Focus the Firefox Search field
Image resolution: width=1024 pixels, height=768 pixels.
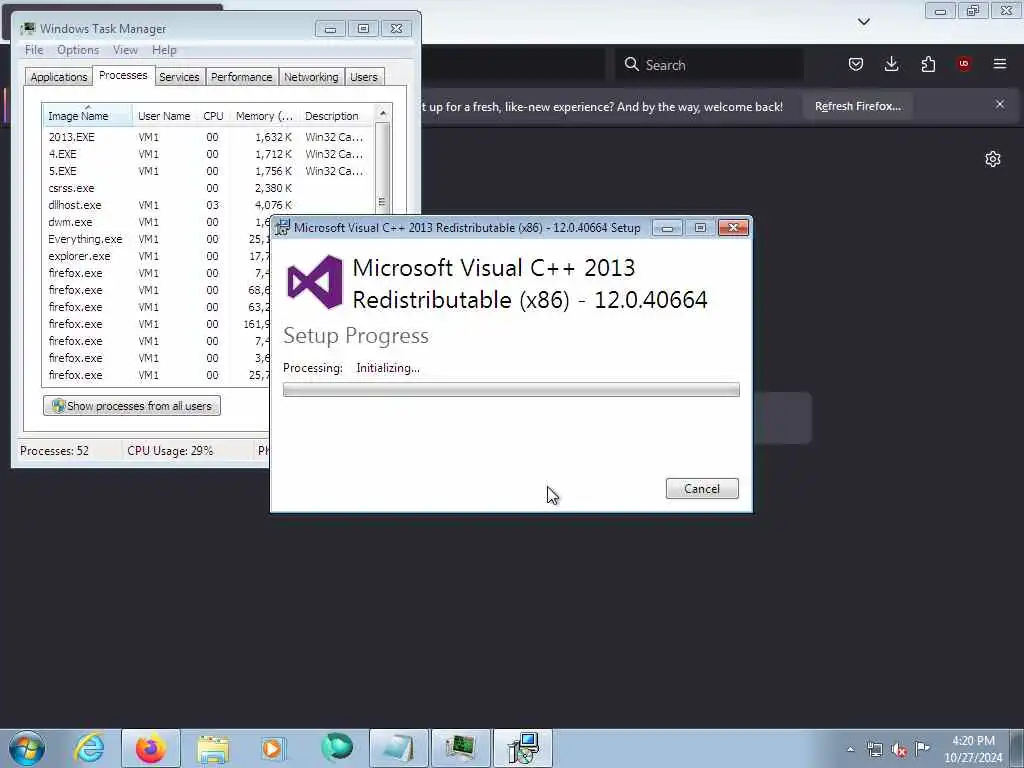(x=709, y=65)
